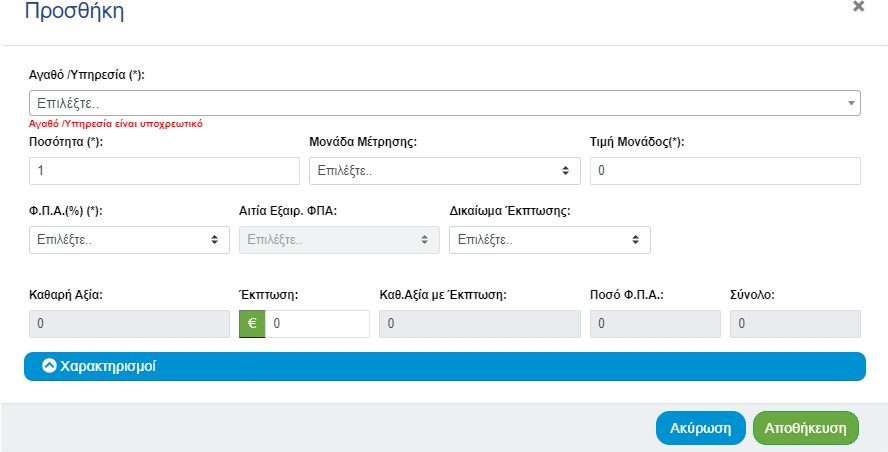The width and height of the screenshot is (888, 452).
Task: Click the arrow of the Αγαθό/Υπηρεσία selector
Action: coord(851,103)
